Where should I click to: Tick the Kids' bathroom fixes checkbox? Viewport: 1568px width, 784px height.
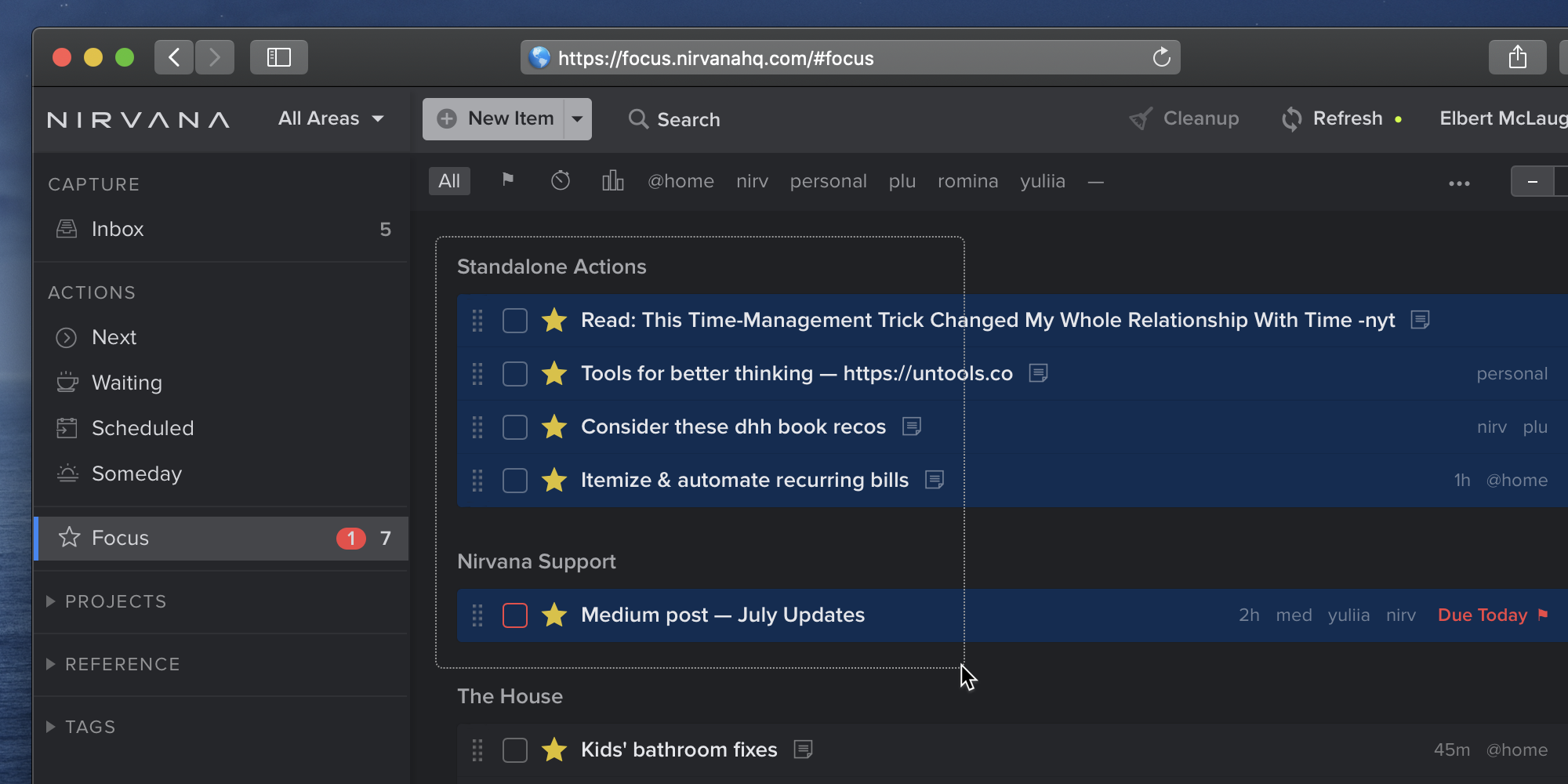pos(515,750)
